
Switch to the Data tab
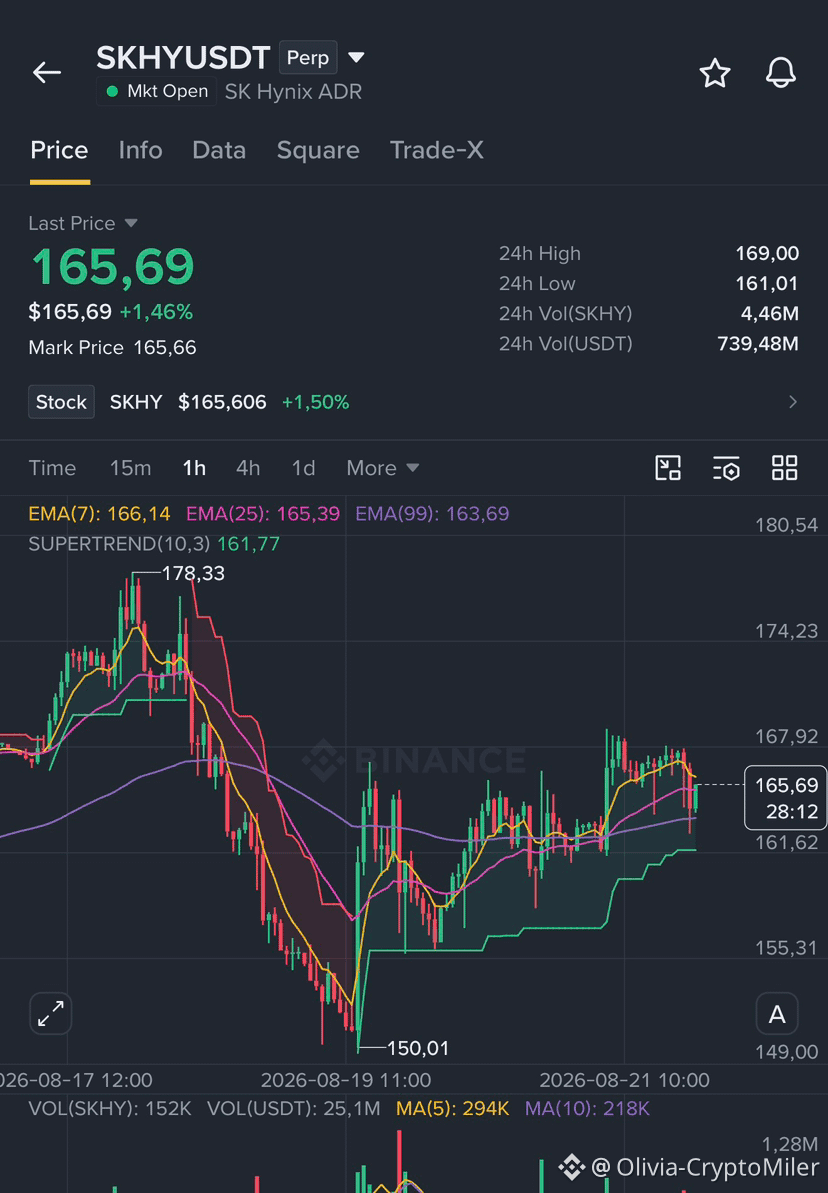click(219, 151)
